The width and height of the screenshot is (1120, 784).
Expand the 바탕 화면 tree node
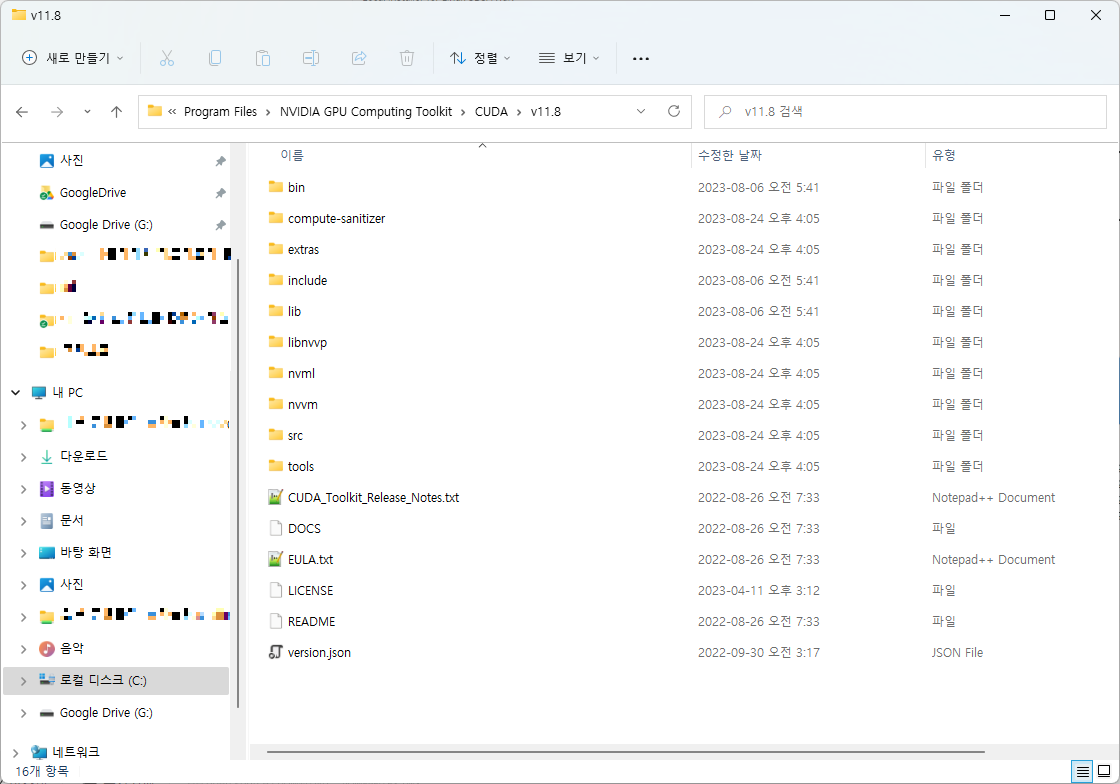[x=24, y=553]
